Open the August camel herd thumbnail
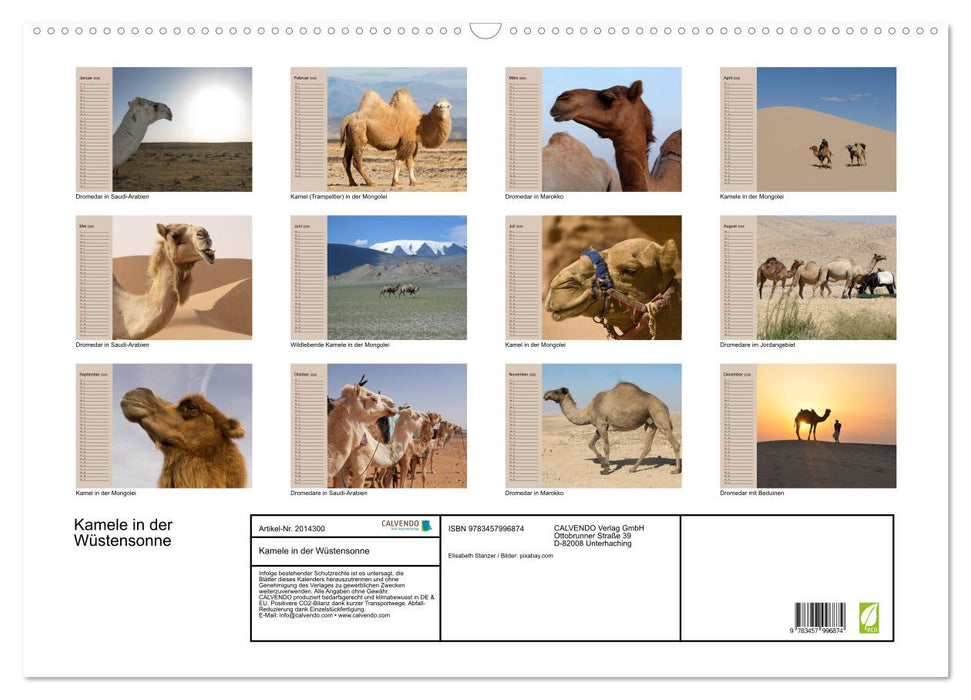This screenshot has height=700, width=971. point(826,277)
